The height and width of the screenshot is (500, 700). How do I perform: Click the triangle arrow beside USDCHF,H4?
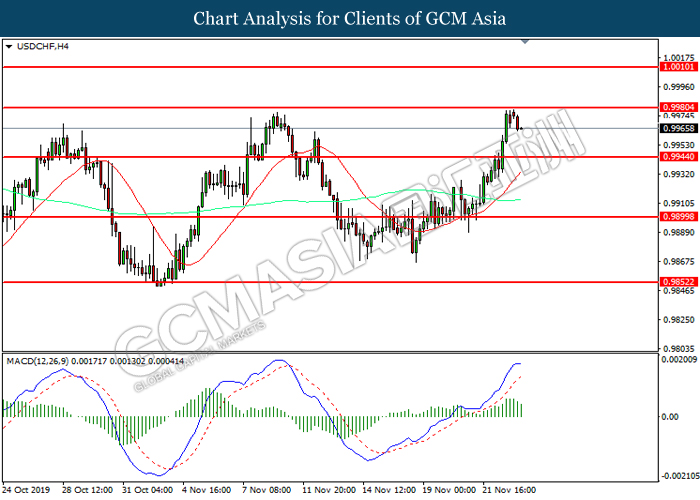(9, 46)
